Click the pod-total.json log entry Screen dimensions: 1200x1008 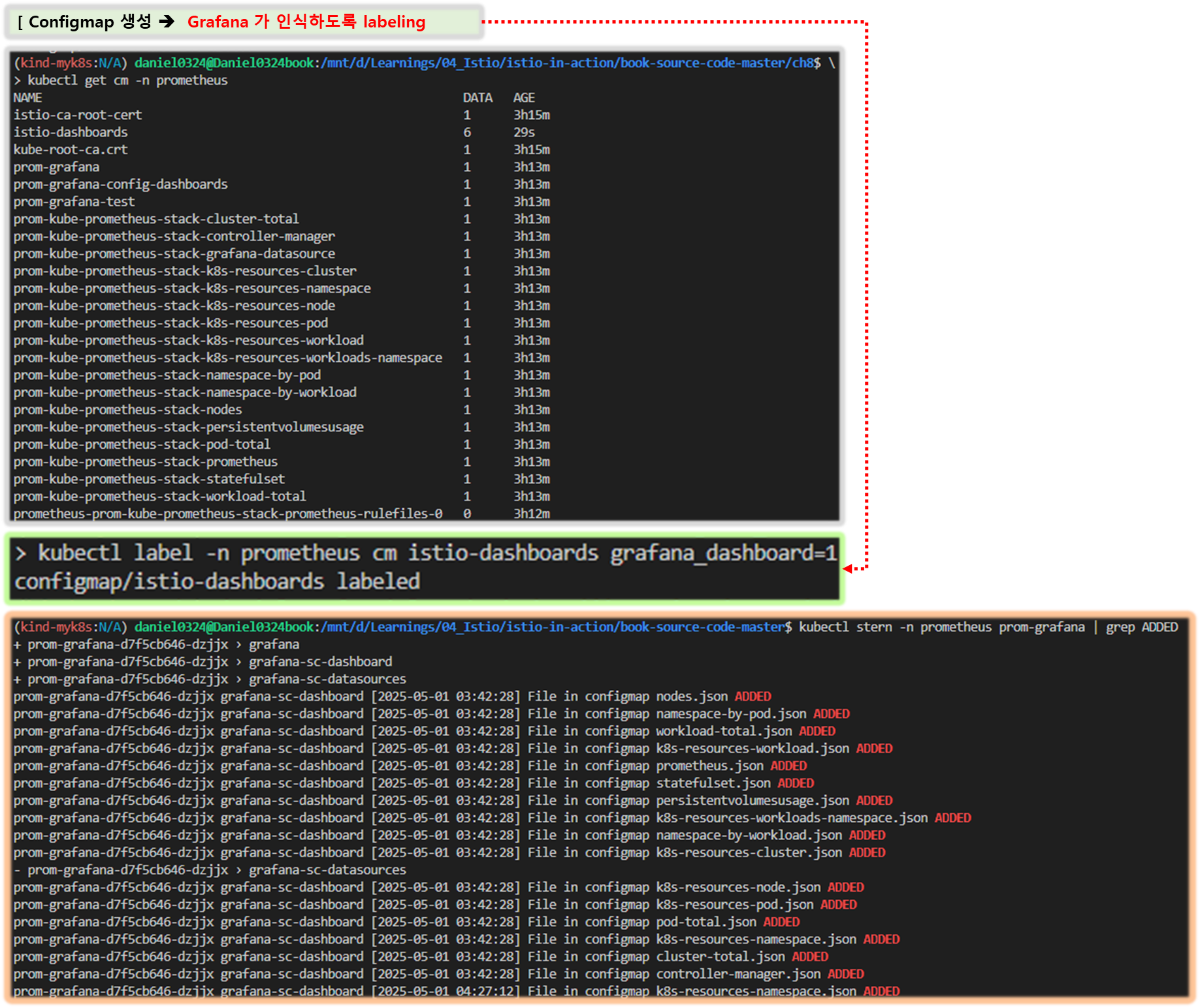pyautogui.click(x=406, y=922)
